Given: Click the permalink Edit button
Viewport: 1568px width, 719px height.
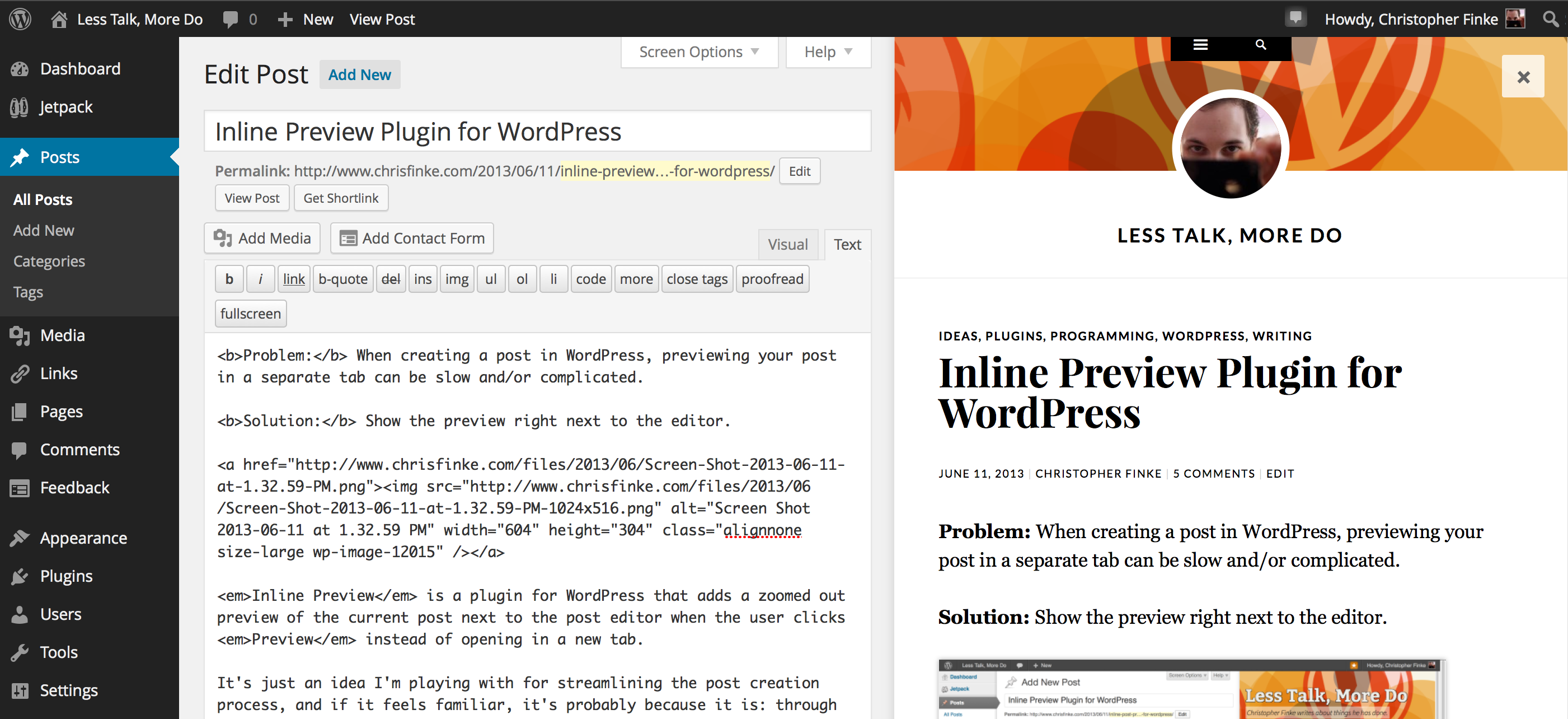Looking at the screenshot, I should 799,171.
